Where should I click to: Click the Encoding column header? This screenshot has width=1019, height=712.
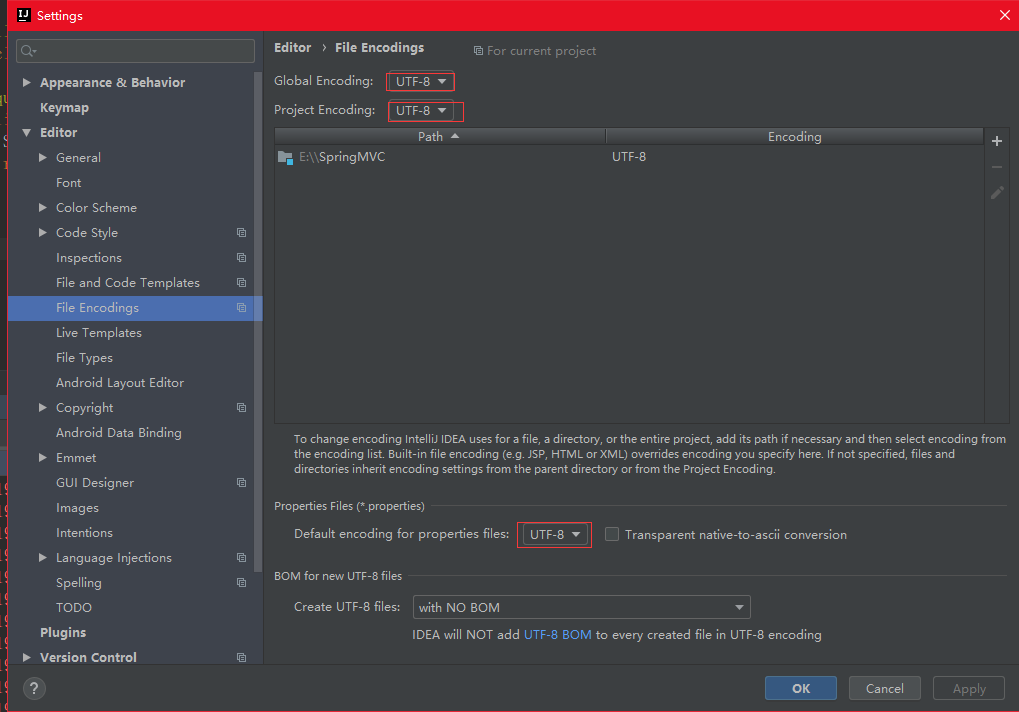tap(794, 136)
